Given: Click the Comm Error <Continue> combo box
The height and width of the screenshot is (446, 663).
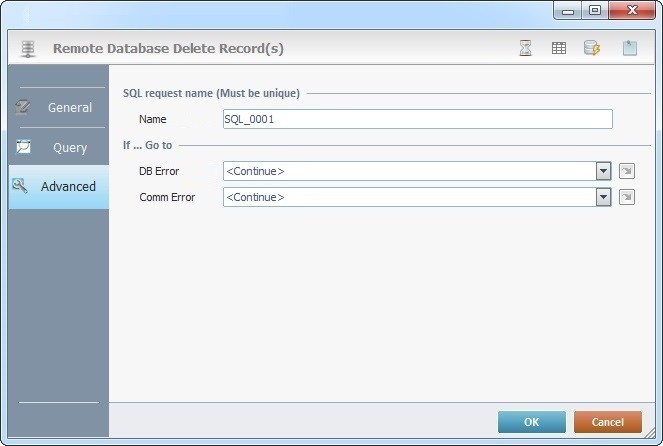Looking at the screenshot, I should tap(409, 197).
